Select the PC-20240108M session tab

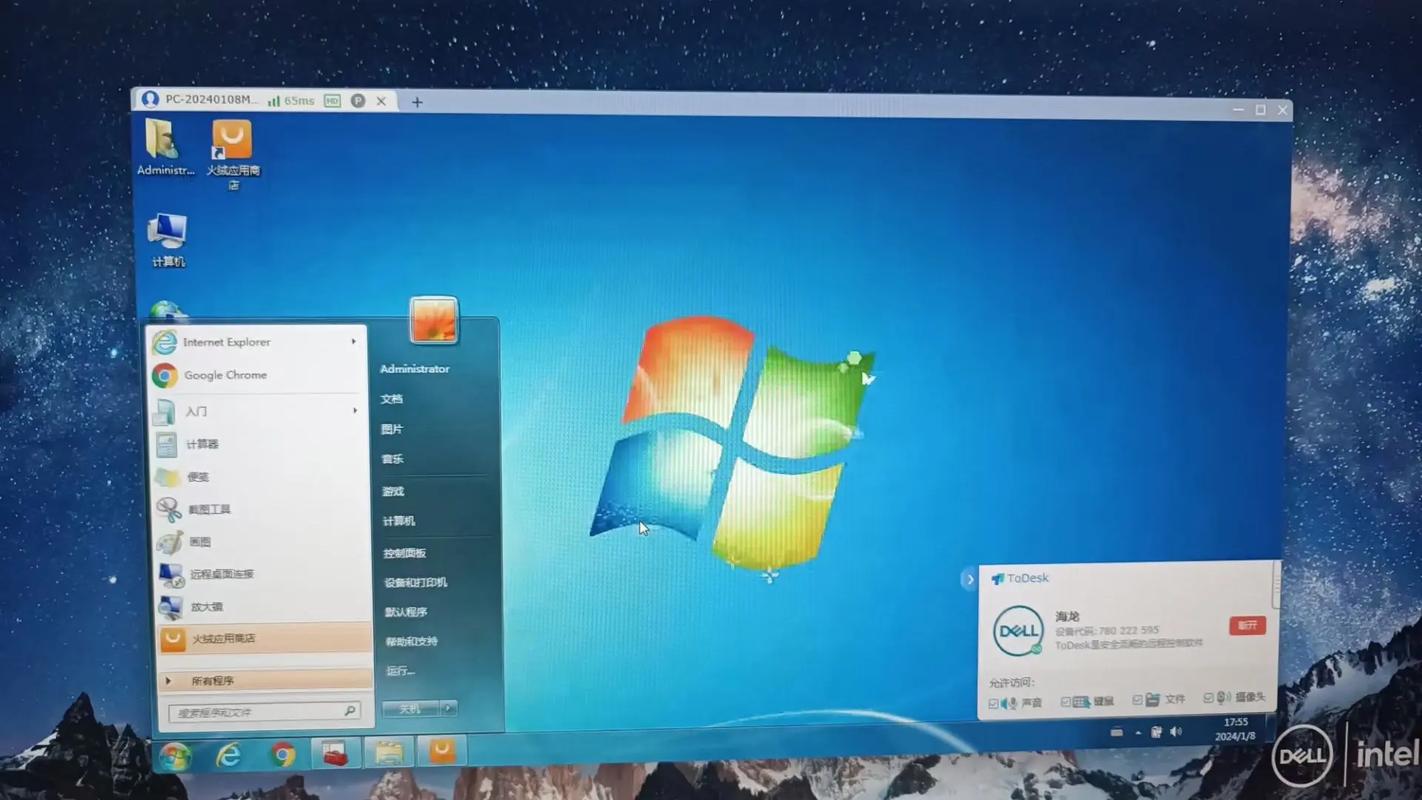(x=210, y=100)
